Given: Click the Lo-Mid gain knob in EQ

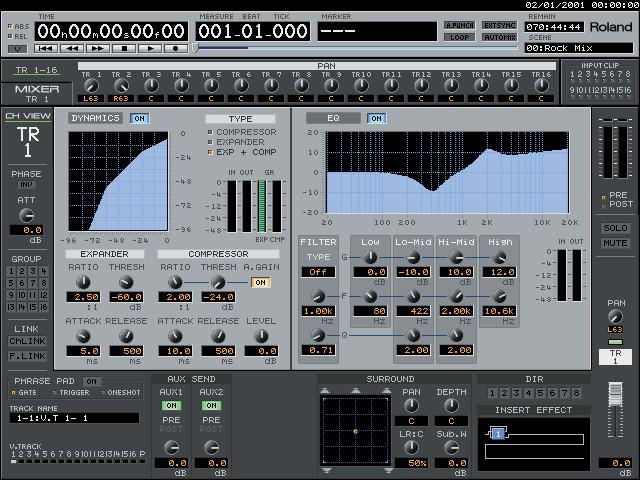Looking at the screenshot, I should point(412,258).
